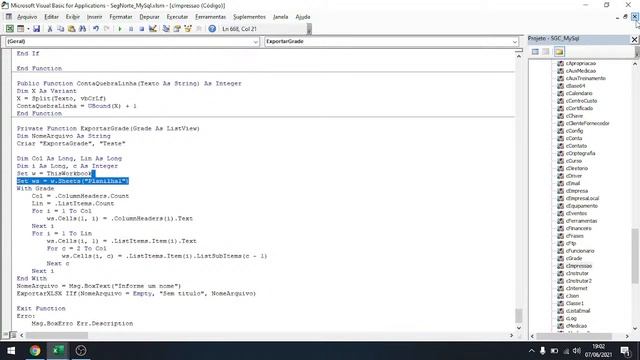Select cFerramentas class module in tree
The height and width of the screenshot is (360, 640).
pos(581,221)
